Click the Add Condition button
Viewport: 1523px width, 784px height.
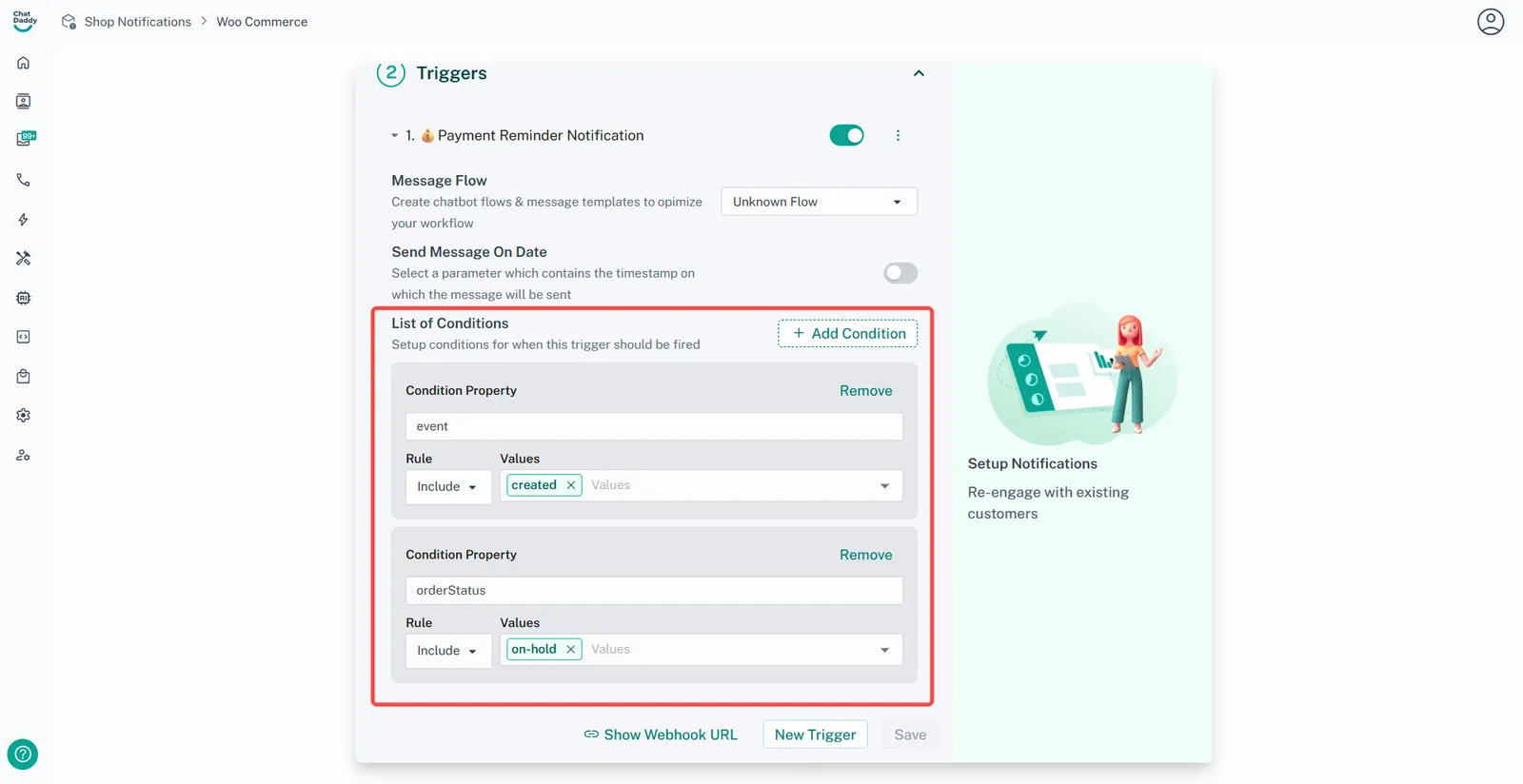[847, 334]
